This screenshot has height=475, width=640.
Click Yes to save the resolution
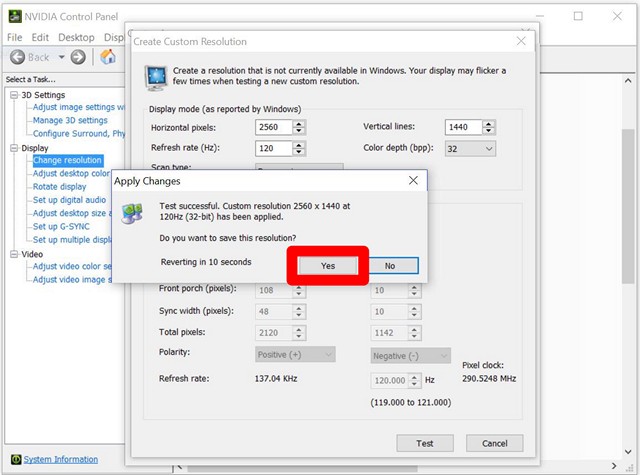pos(328,266)
